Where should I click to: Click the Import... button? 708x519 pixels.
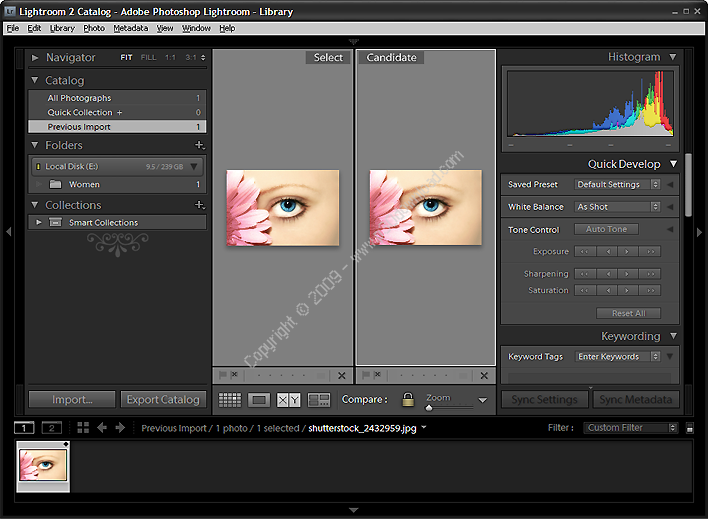pos(72,399)
